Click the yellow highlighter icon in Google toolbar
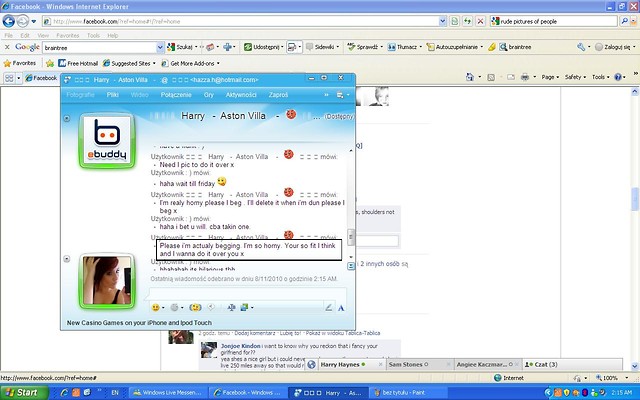This screenshot has height=400, width=640. [x=492, y=47]
